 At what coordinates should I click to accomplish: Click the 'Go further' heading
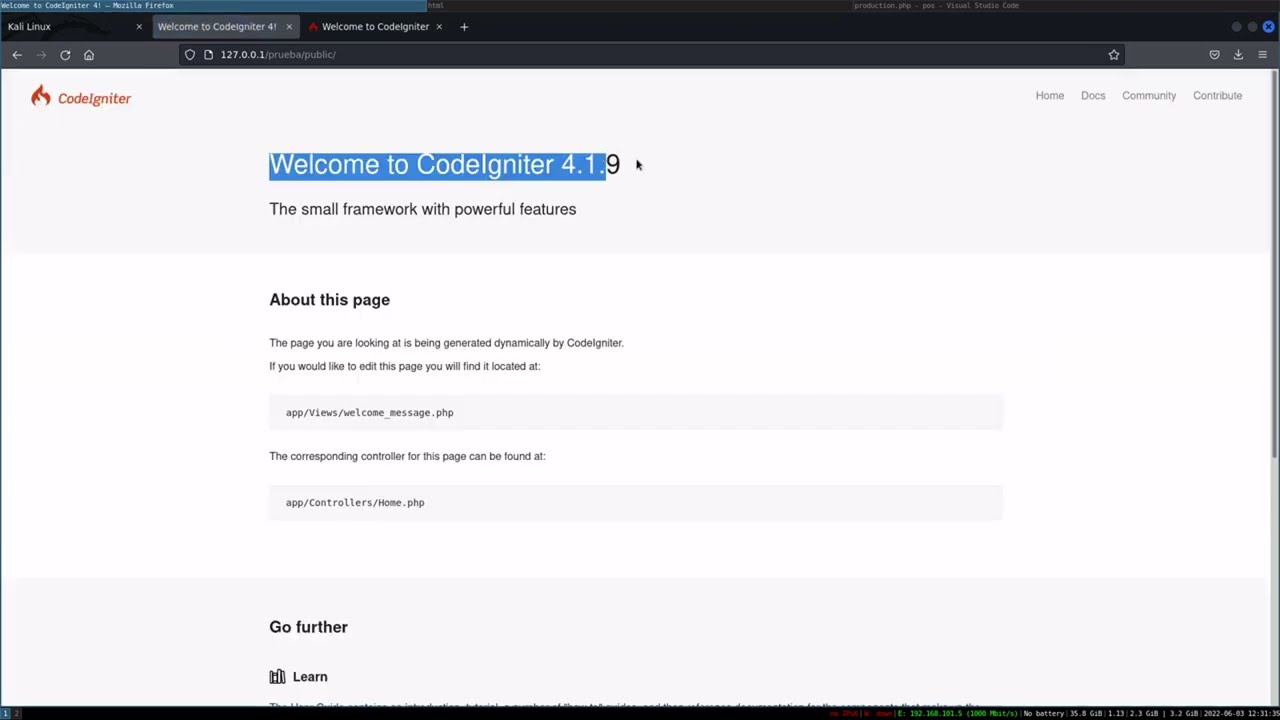308,627
